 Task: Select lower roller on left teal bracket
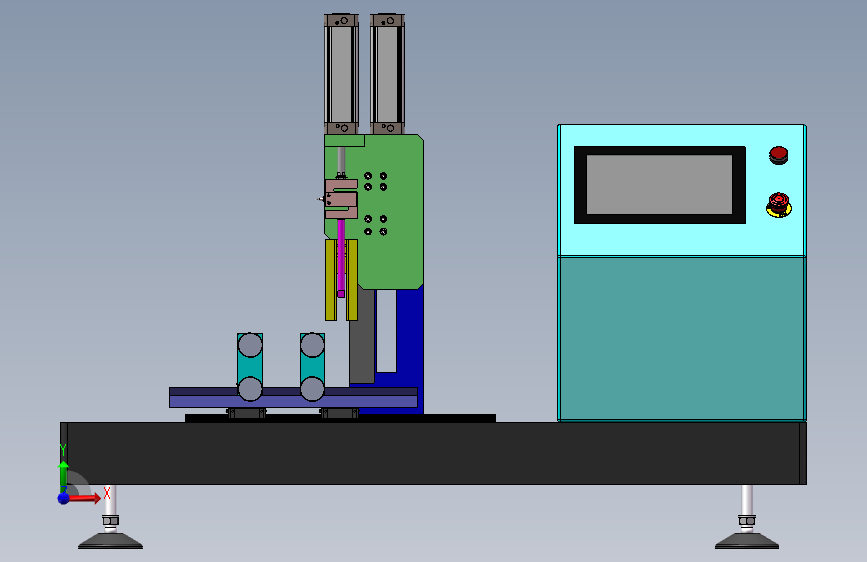click(250, 389)
